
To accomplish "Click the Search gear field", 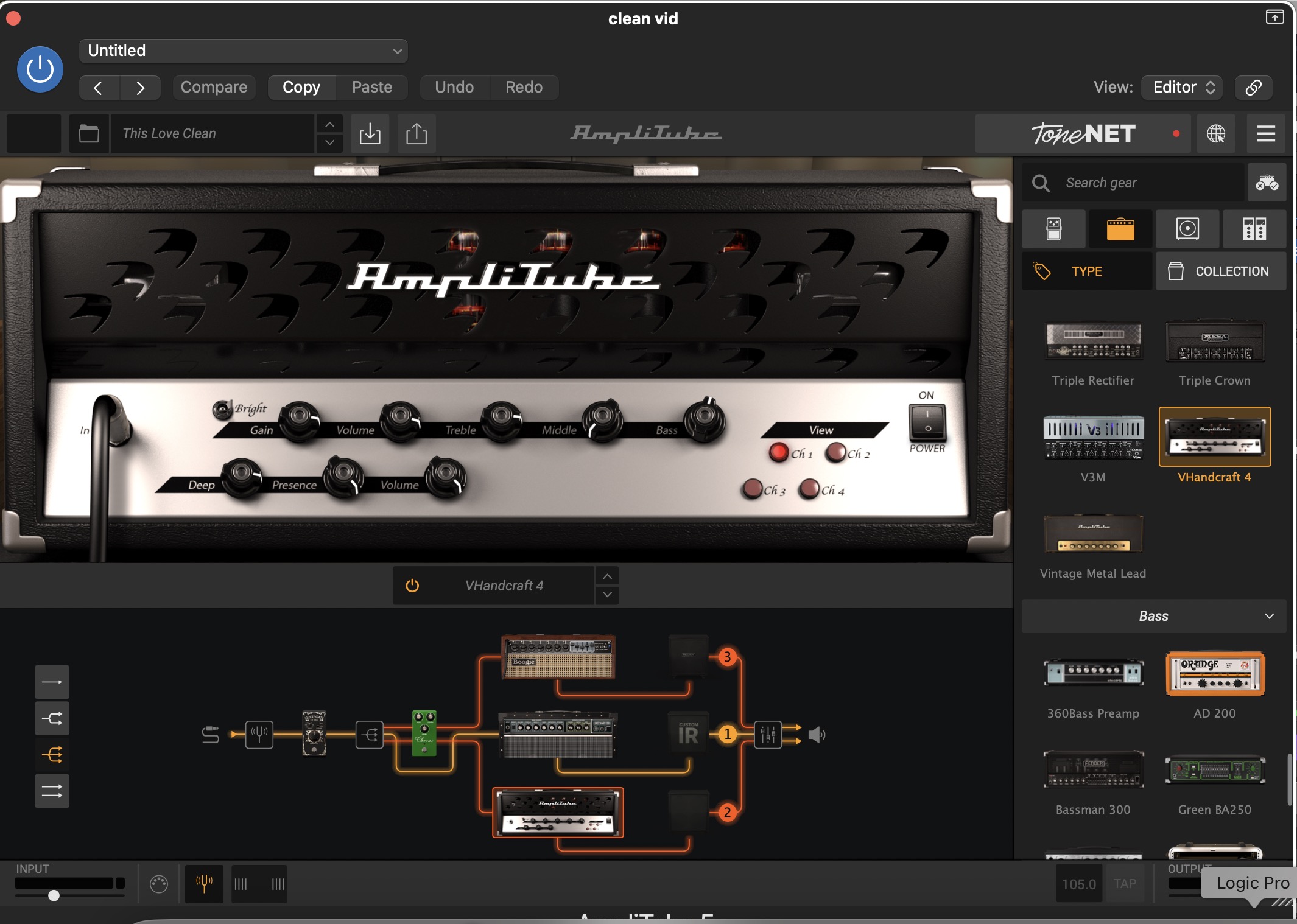I will [x=1133, y=183].
